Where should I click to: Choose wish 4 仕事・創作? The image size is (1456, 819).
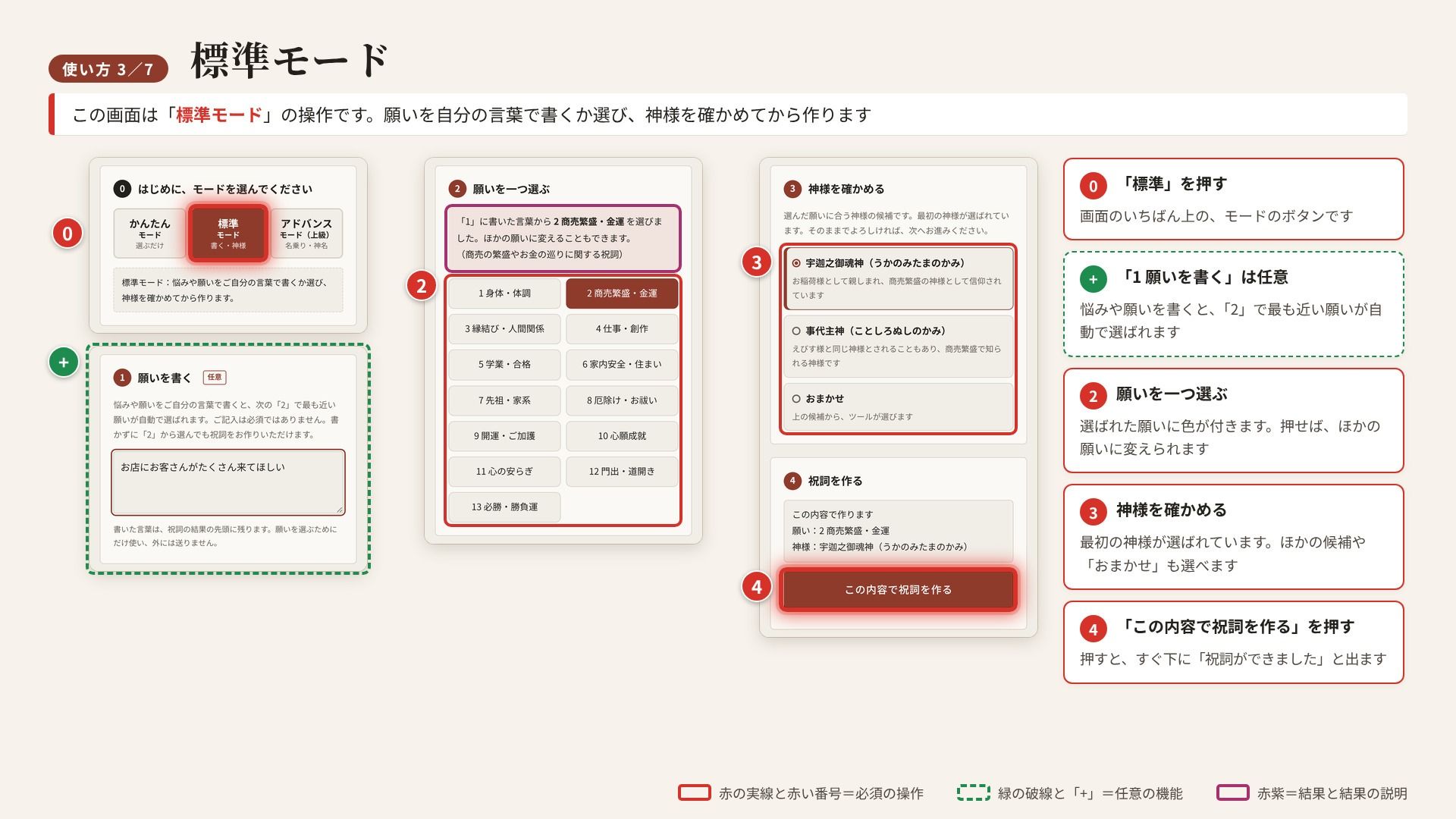click(x=622, y=329)
